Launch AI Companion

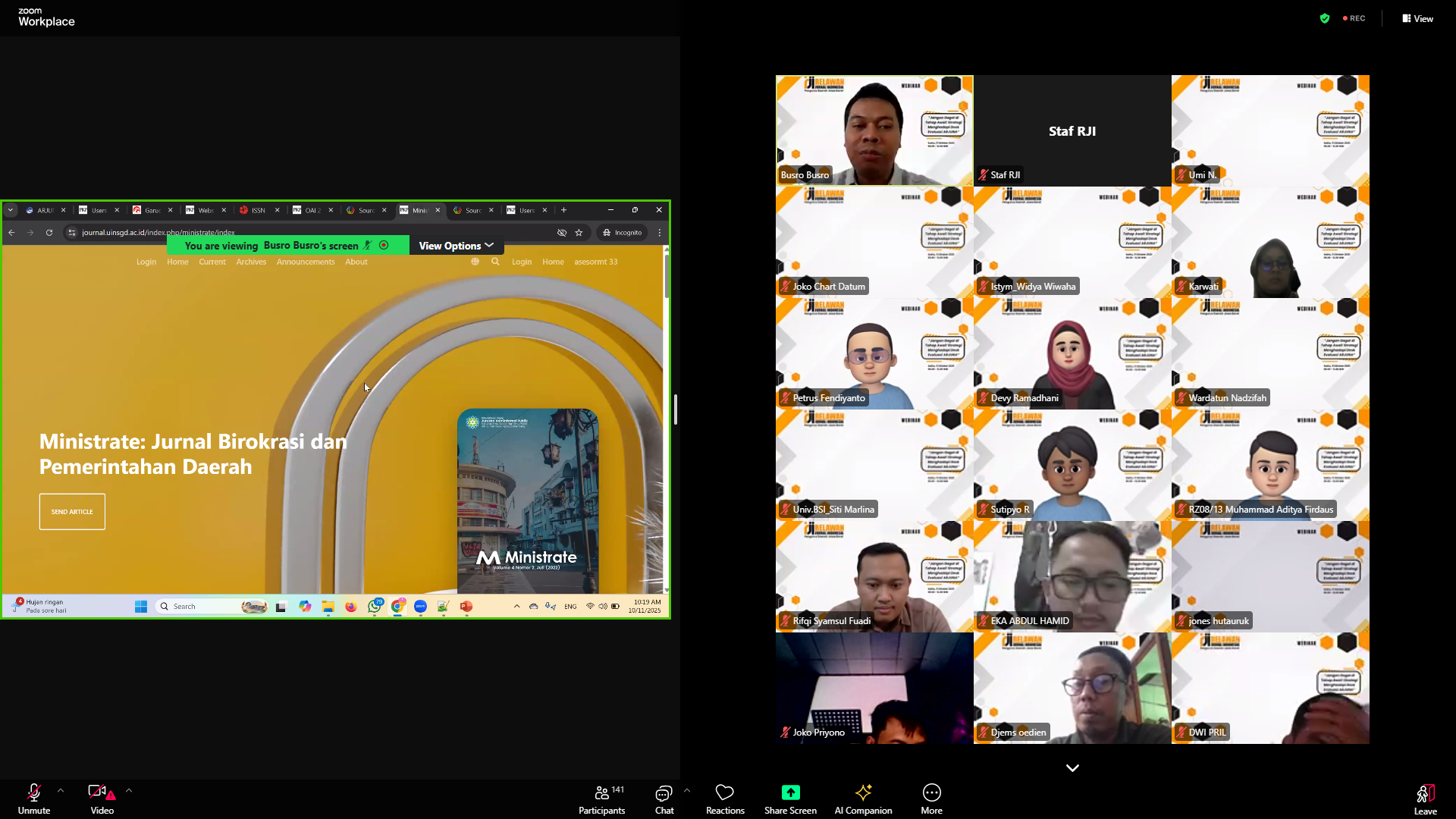[x=863, y=793]
